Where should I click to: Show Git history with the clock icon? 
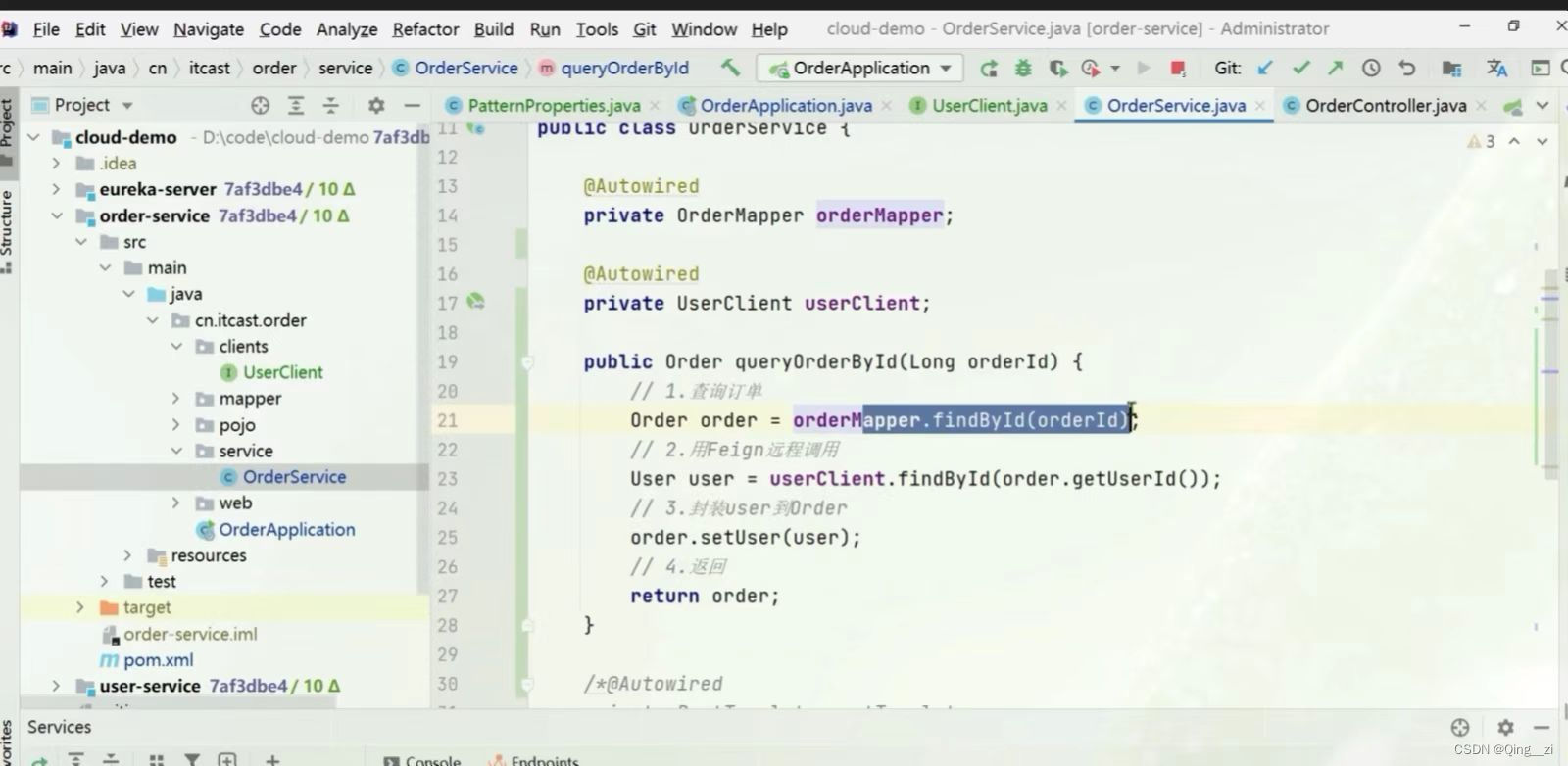[x=1371, y=68]
